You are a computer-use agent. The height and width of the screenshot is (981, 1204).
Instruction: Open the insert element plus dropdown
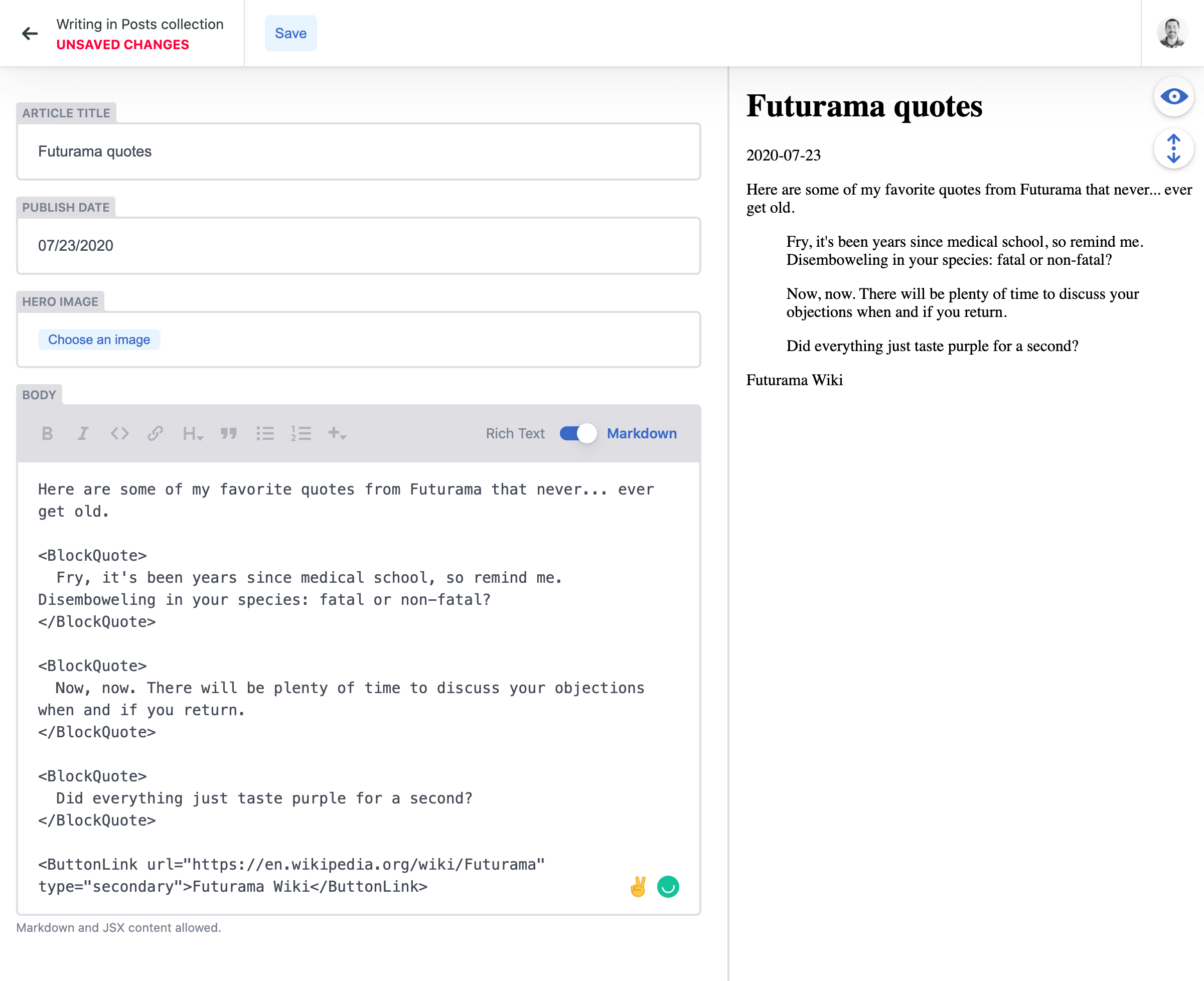click(336, 433)
